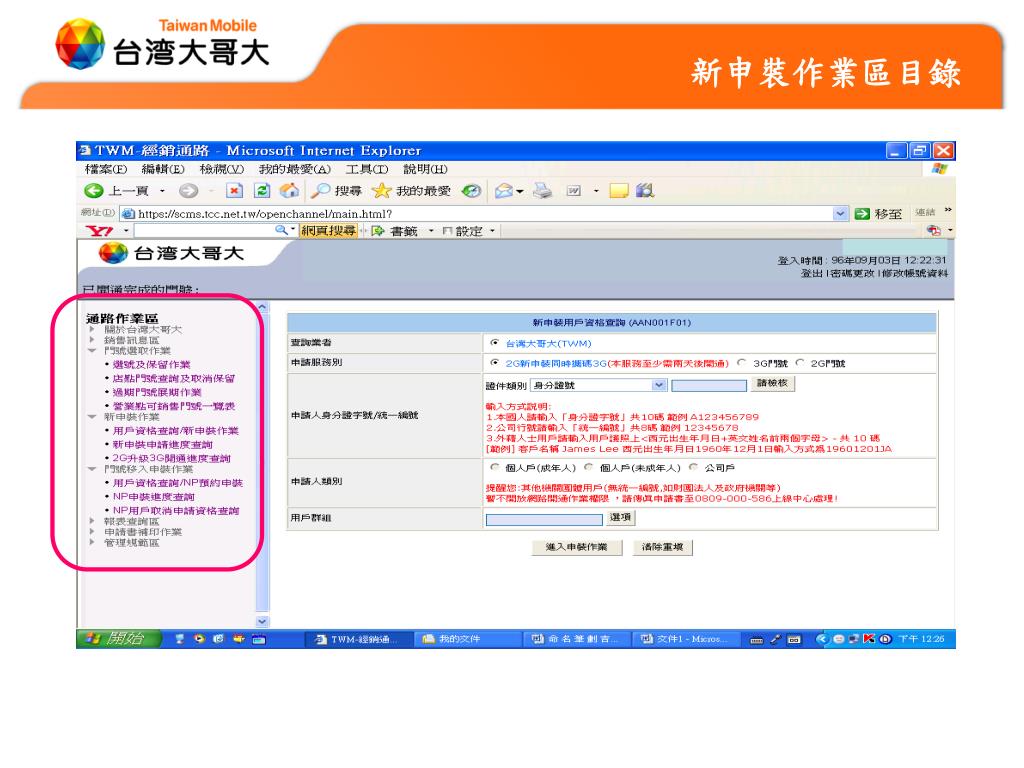Viewport: 1024px width, 768px height.
Task: Click 登出 logout link
Action: tap(811, 273)
